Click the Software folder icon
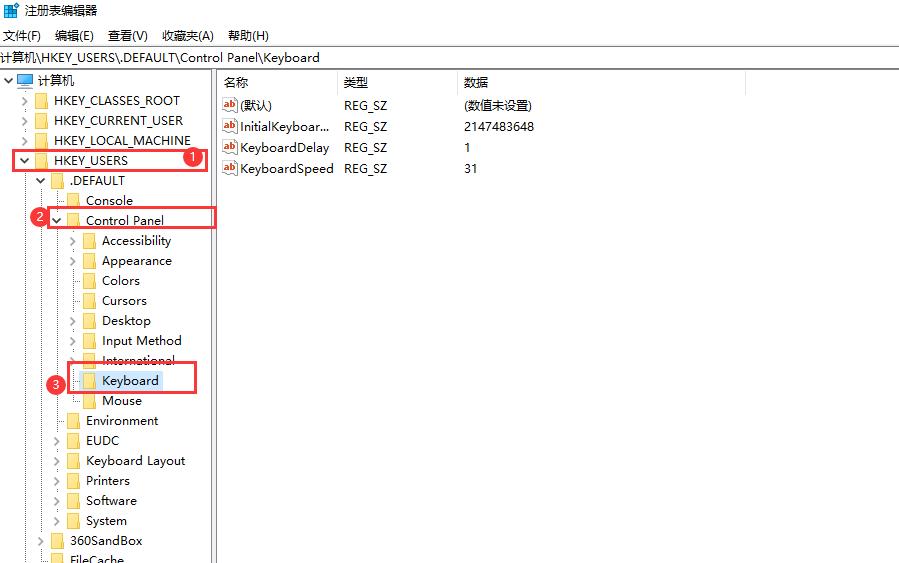This screenshot has height=563, width=899. click(x=73, y=501)
